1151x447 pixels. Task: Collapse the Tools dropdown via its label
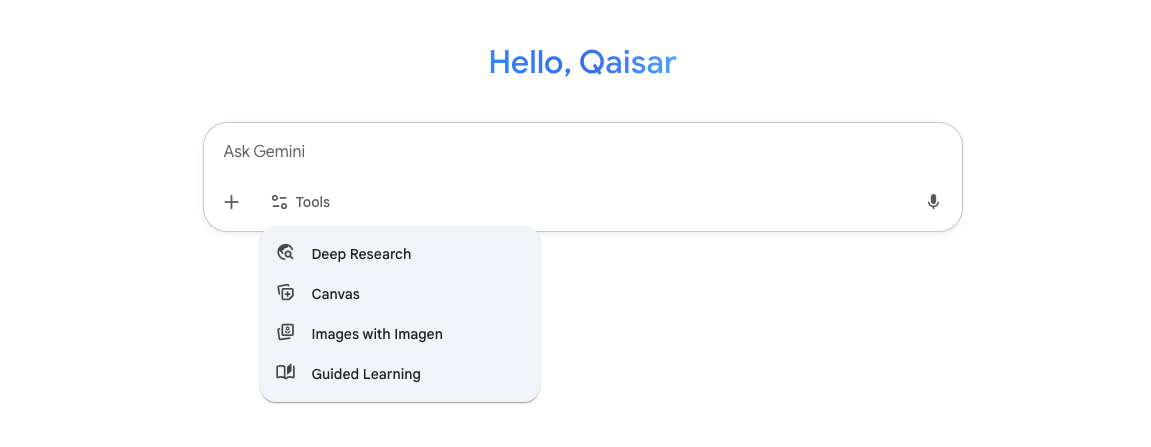313,202
